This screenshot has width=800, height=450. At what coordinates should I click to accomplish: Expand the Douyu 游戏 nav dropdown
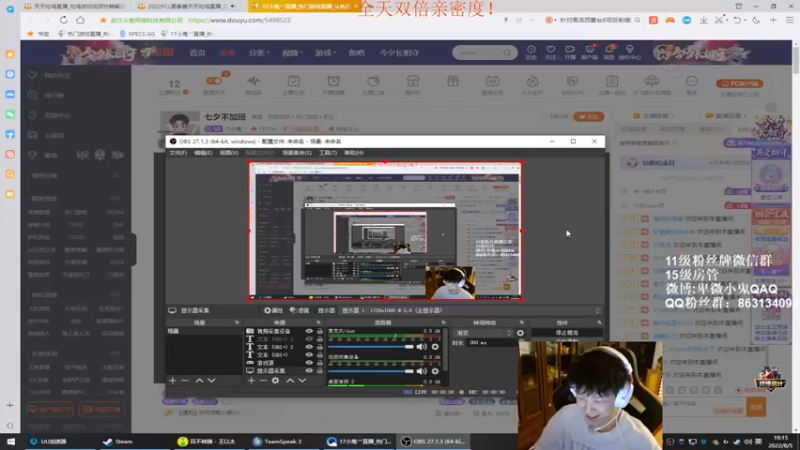[325, 53]
